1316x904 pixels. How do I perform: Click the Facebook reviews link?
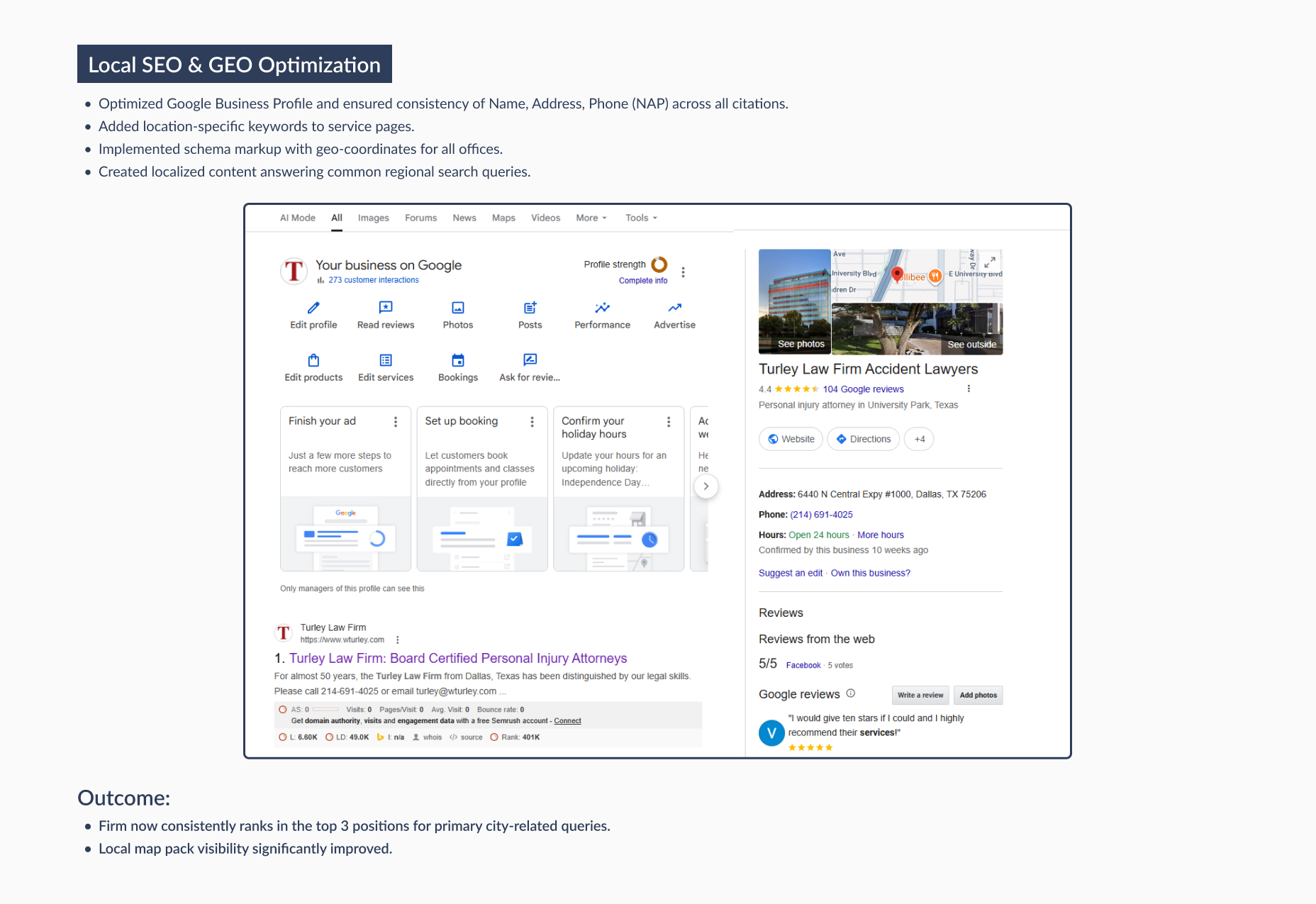tap(803, 665)
